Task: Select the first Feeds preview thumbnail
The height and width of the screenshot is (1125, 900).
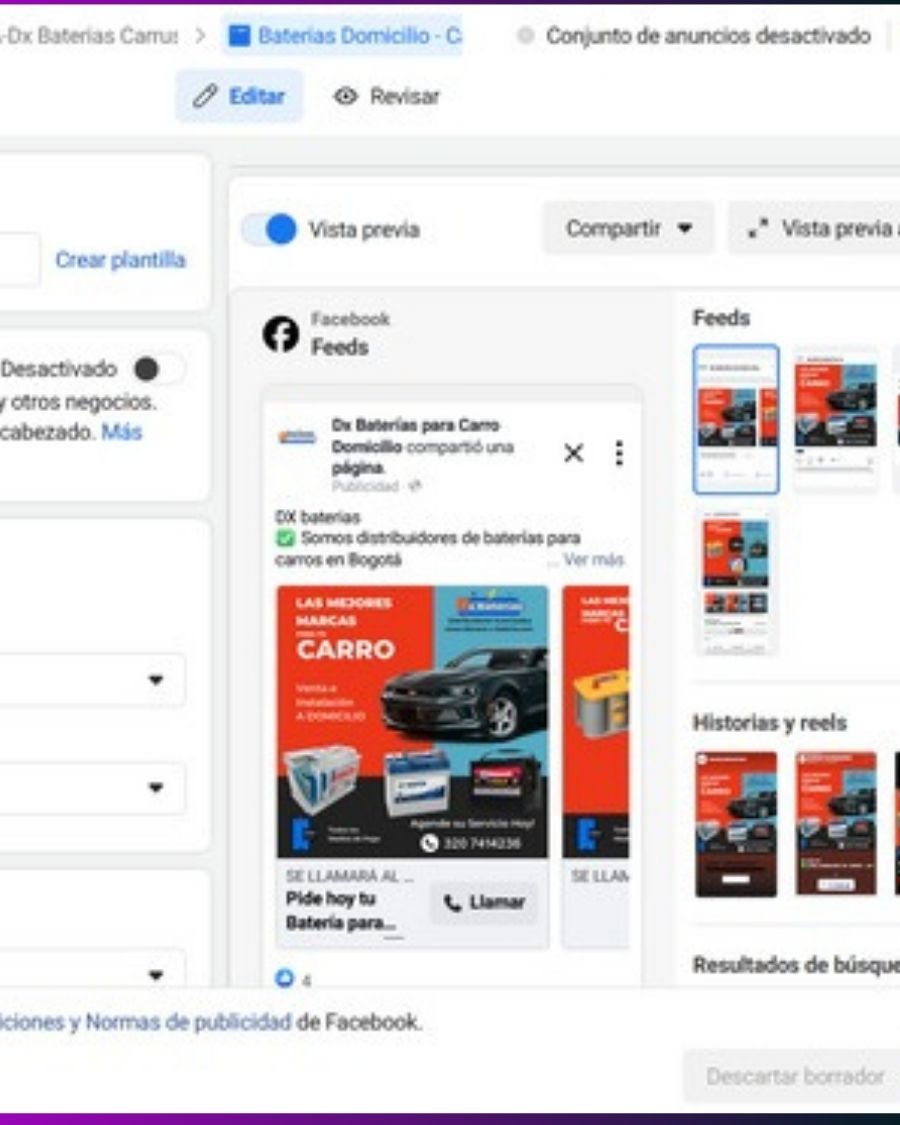Action: tap(736, 420)
